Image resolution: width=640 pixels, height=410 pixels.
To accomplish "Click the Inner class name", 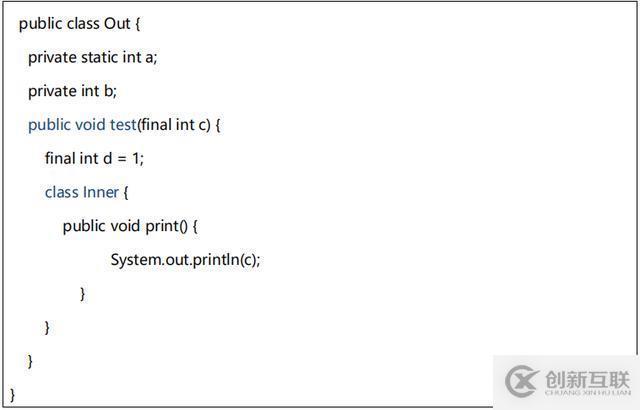I will (x=101, y=192).
